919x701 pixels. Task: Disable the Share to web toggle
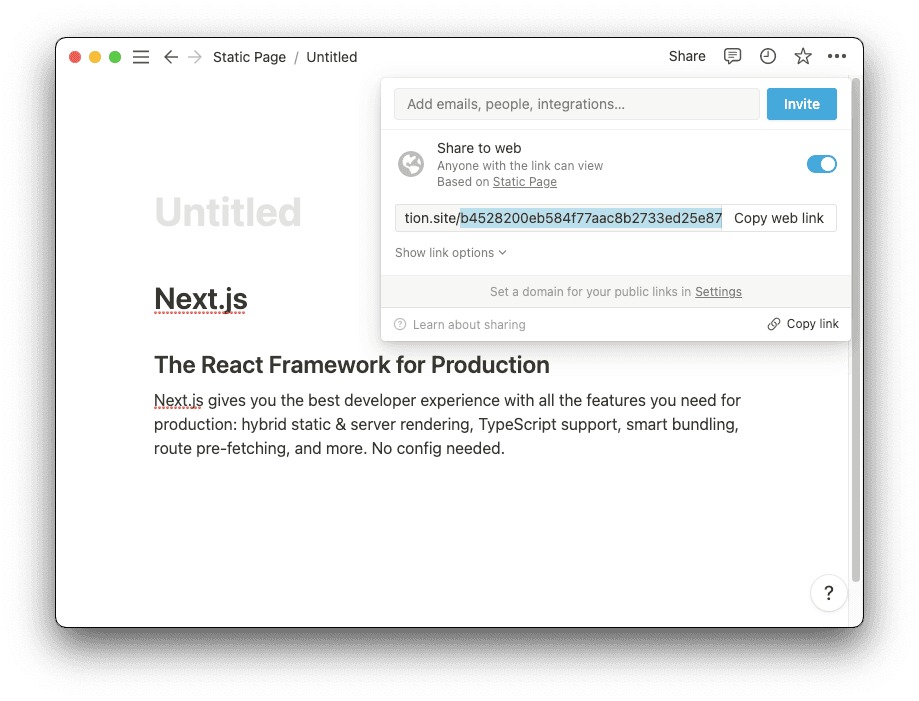[x=821, y=164]
